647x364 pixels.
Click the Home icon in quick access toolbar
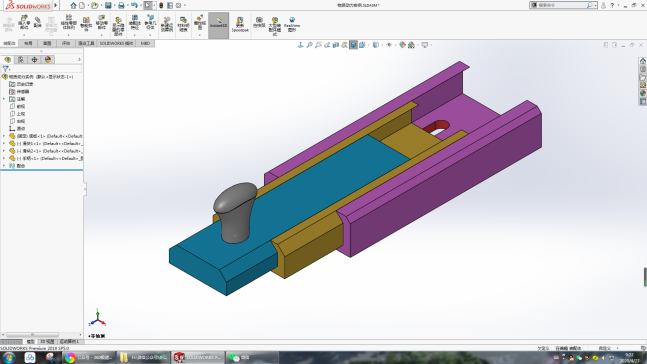point(73,5)
